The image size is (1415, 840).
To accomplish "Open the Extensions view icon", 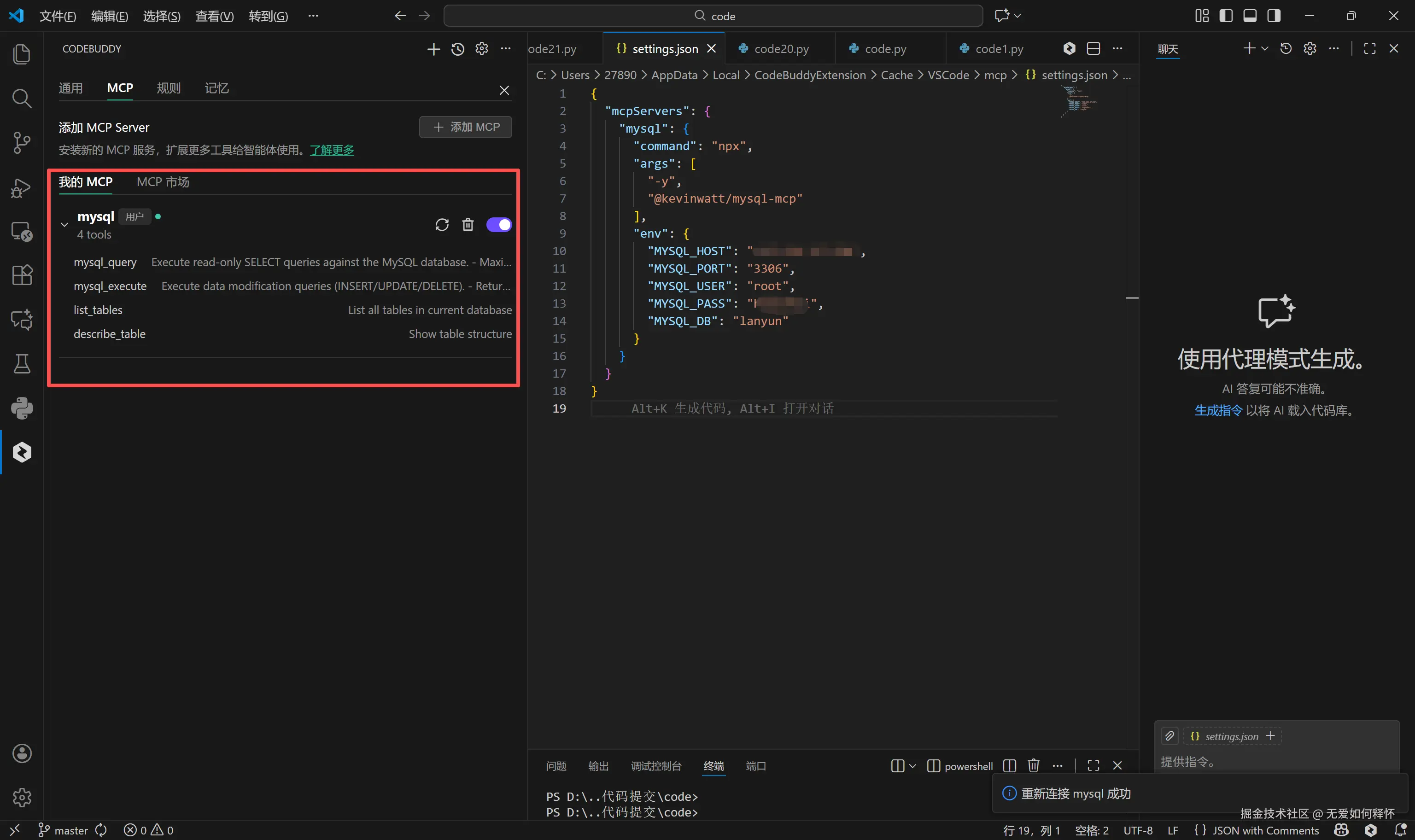I will coord(22,275).
